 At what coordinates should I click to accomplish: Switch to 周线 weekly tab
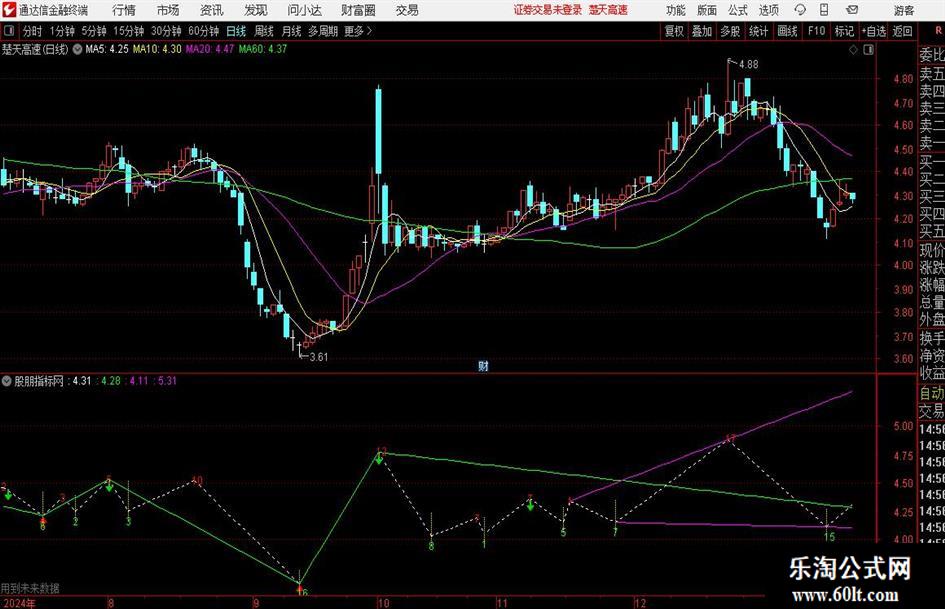[264, 31]
